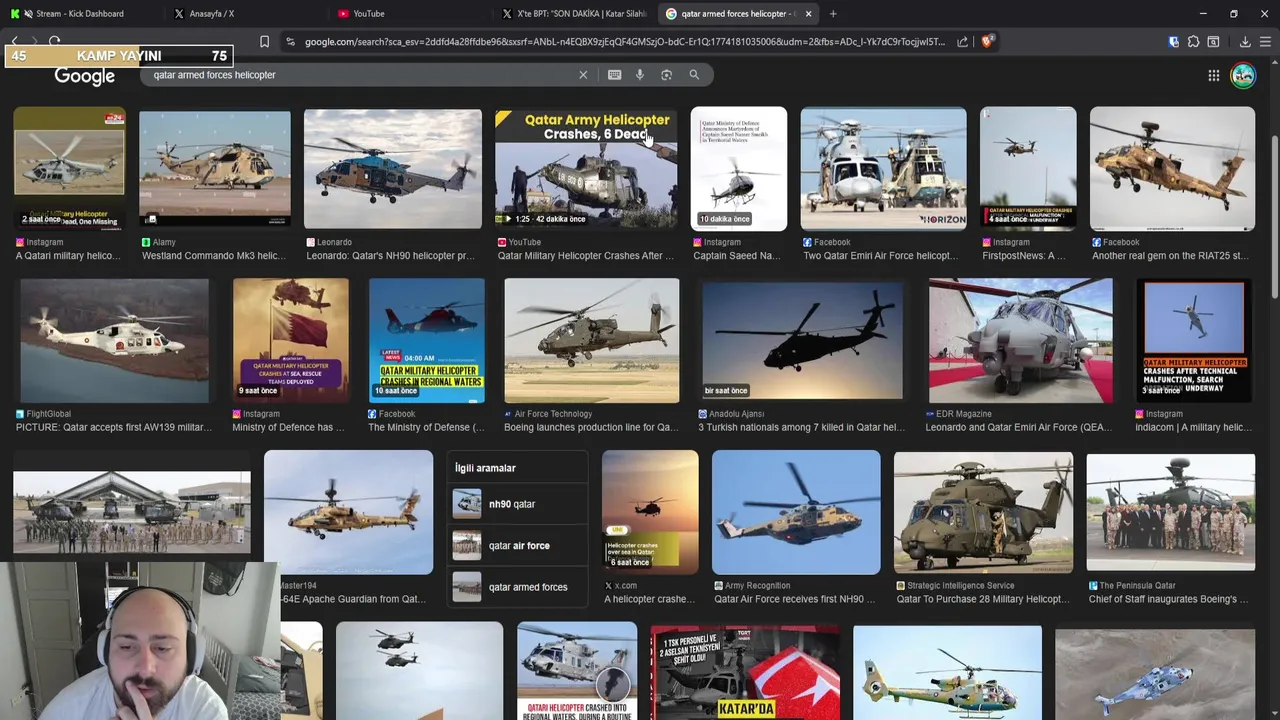Bookmark this page

click(264, 42)
